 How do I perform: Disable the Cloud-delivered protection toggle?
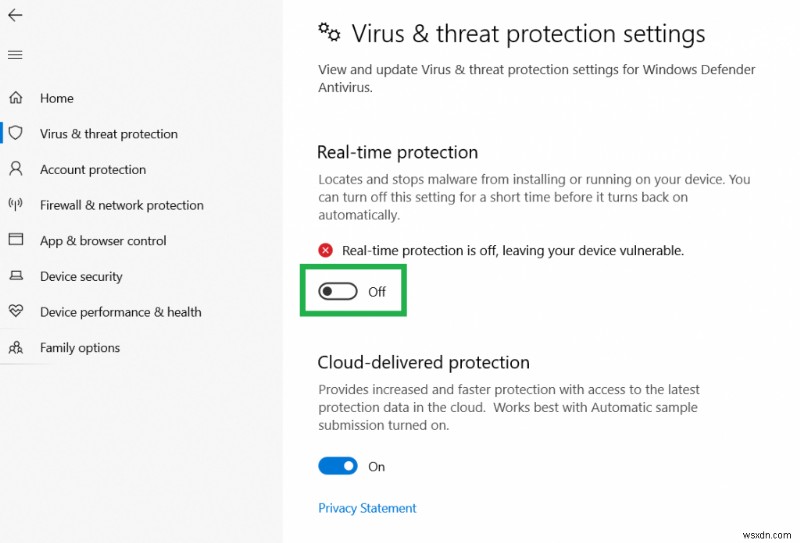tap(338, 466)
